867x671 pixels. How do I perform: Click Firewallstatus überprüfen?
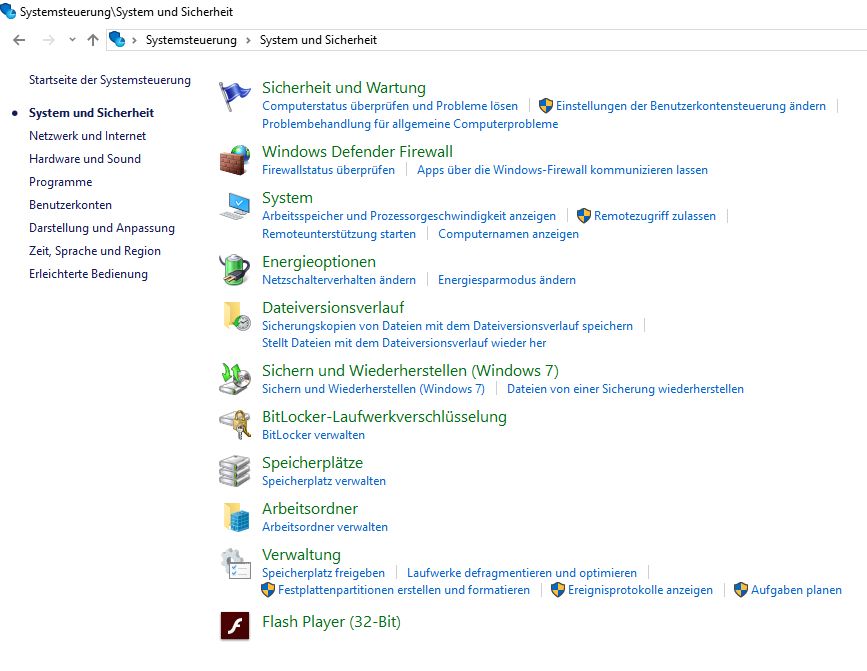coord(328,170)
